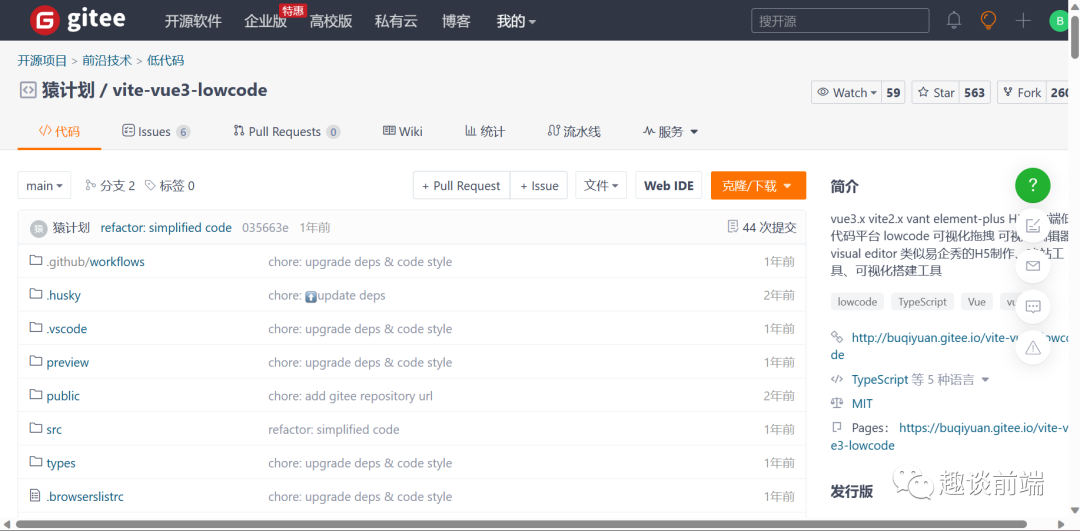This screenshot has height=531, width=1080.
Task: Switch to the 流水线 tab
Action: [x=574, y=132]
